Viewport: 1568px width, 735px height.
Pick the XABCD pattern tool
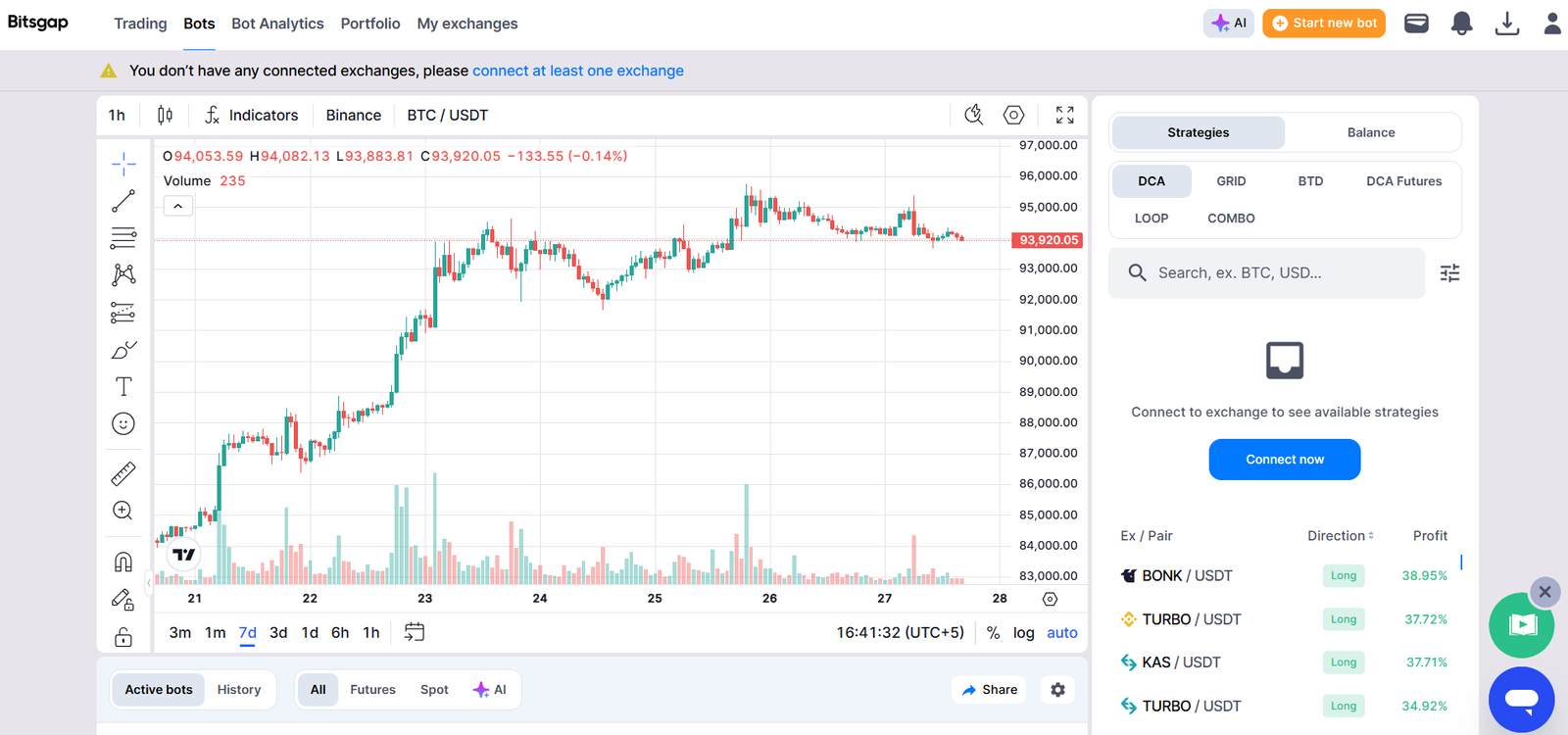click(x=122, y=274)
